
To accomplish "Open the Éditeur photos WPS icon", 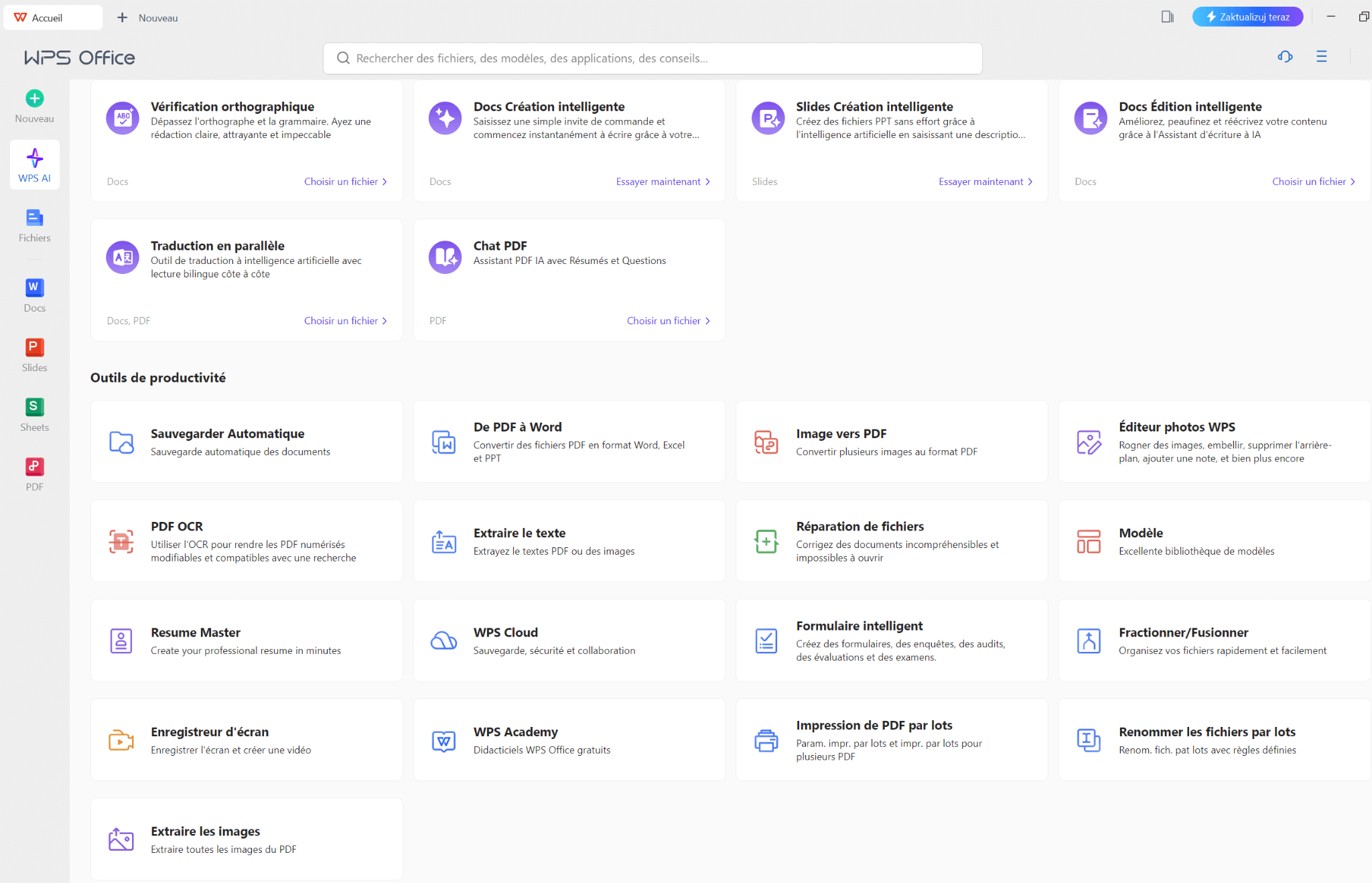I will click(x=1089, y=442).
